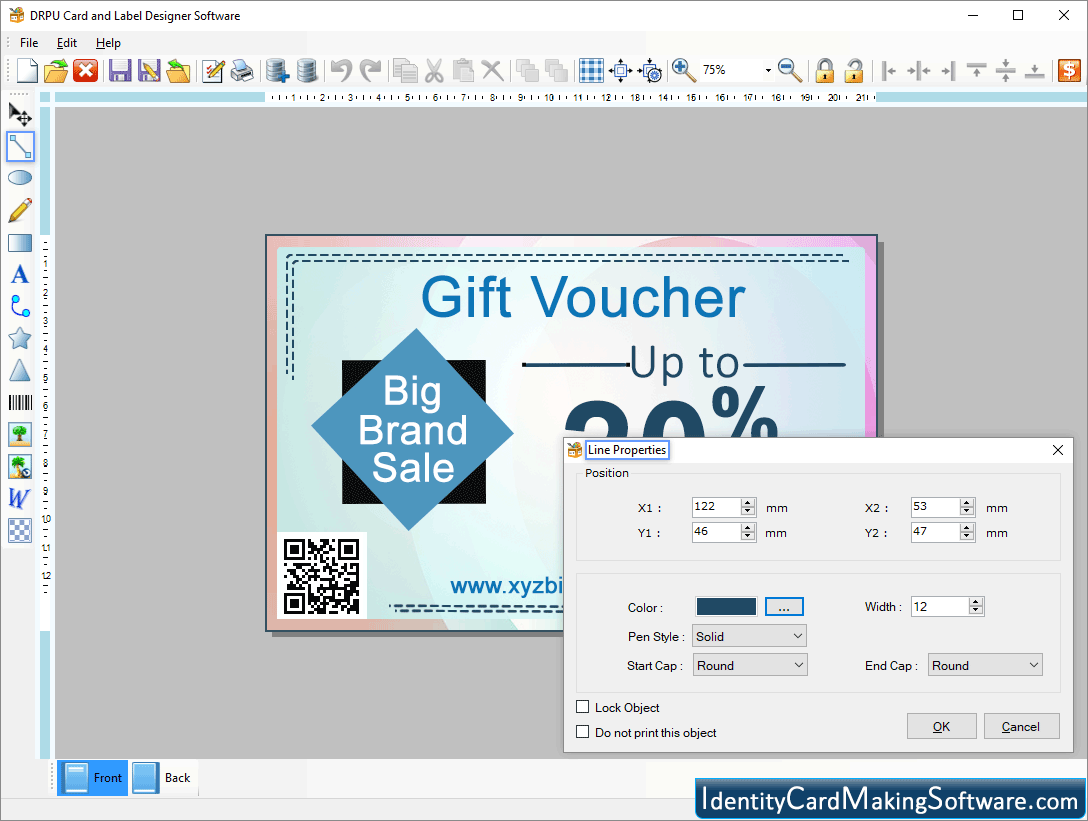
Task: Switch to the Back card tab
Action: pyautogui.click(x=164, y=778)
